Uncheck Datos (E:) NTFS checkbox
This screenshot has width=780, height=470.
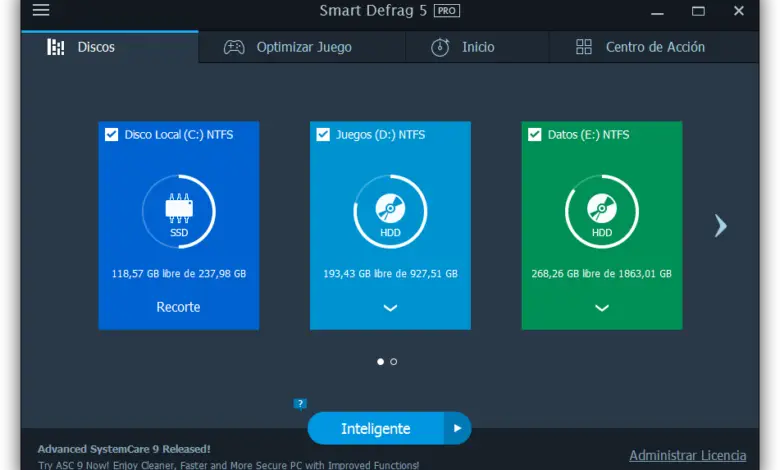pos(534,134)
